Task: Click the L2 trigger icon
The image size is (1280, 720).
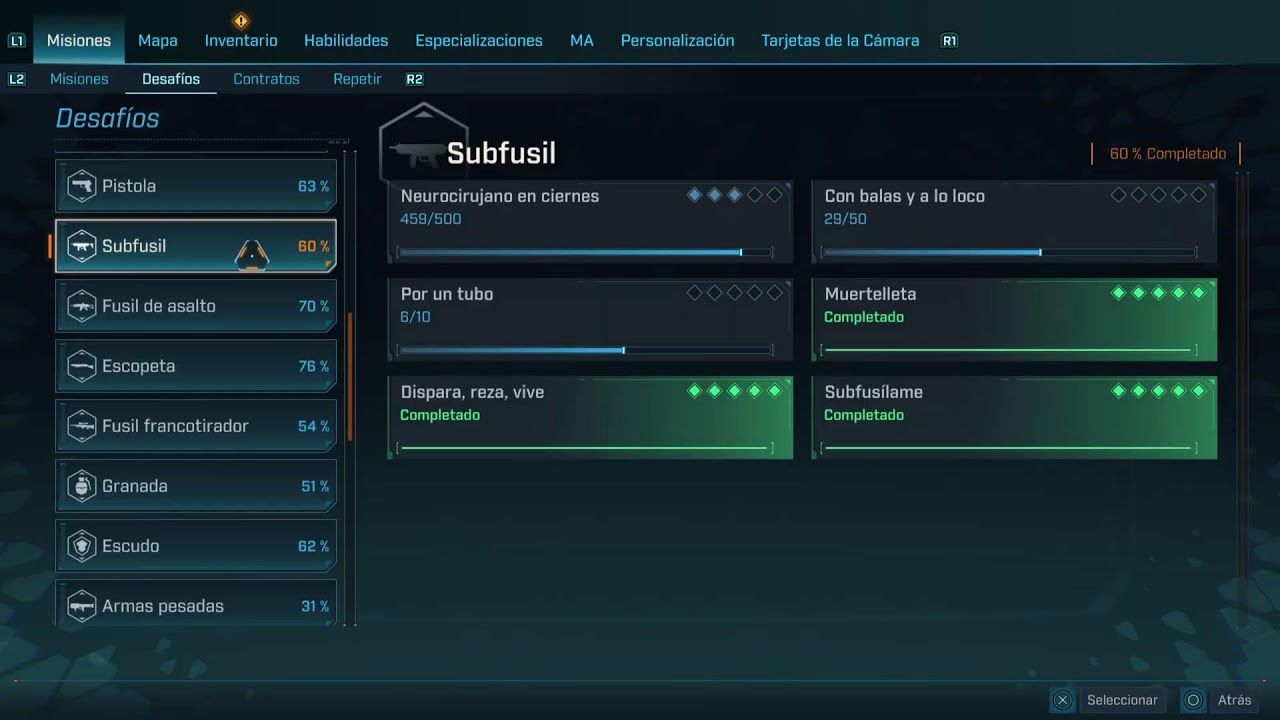Action: click(16, 79)
